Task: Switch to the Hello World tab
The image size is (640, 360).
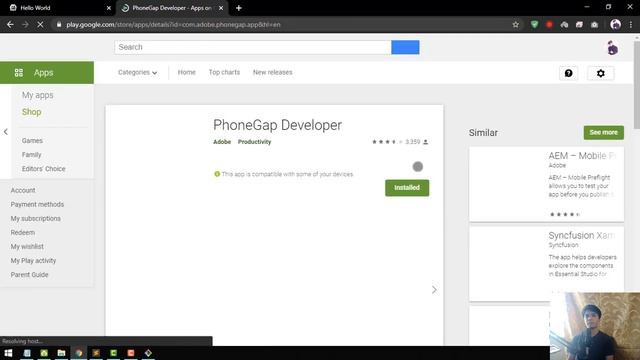Action: (60, 8)
